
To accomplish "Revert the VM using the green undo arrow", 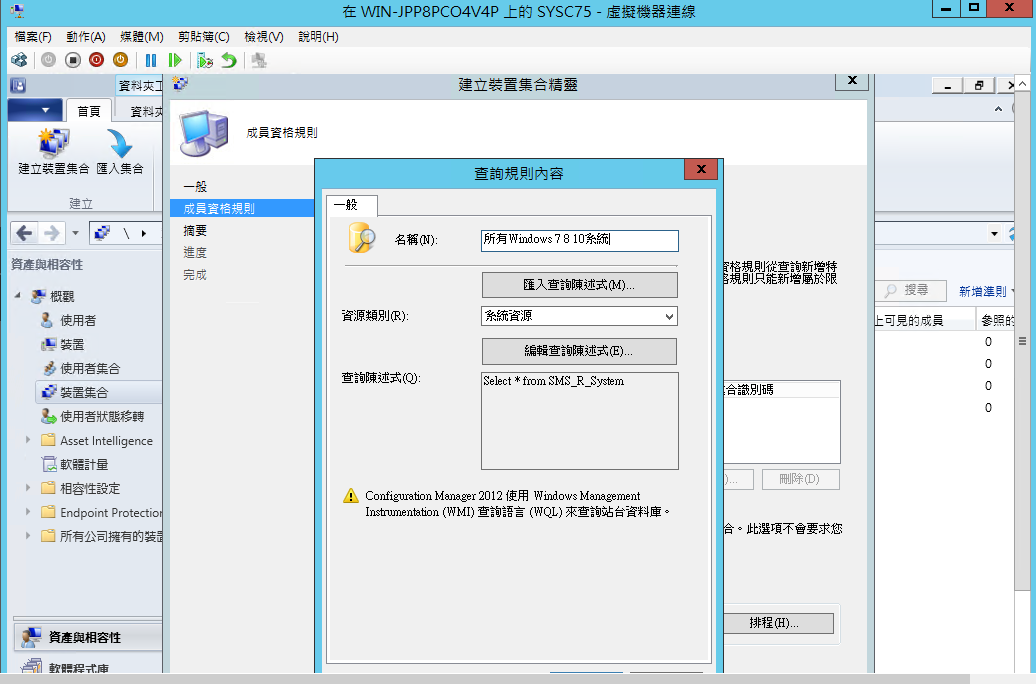I will click(229, 60).
